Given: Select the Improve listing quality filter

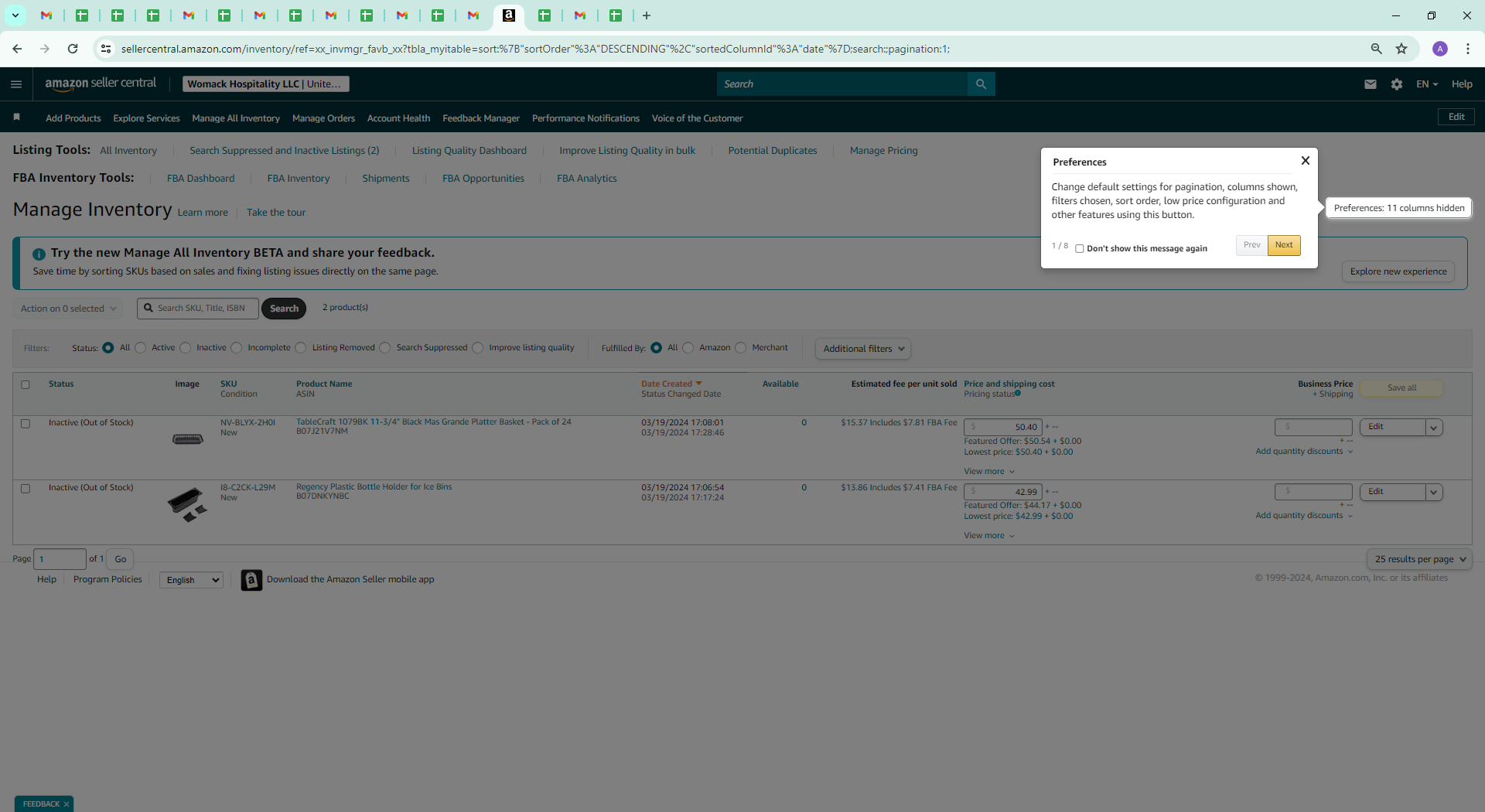Looking at the screenshot, I should click(478, 348).
